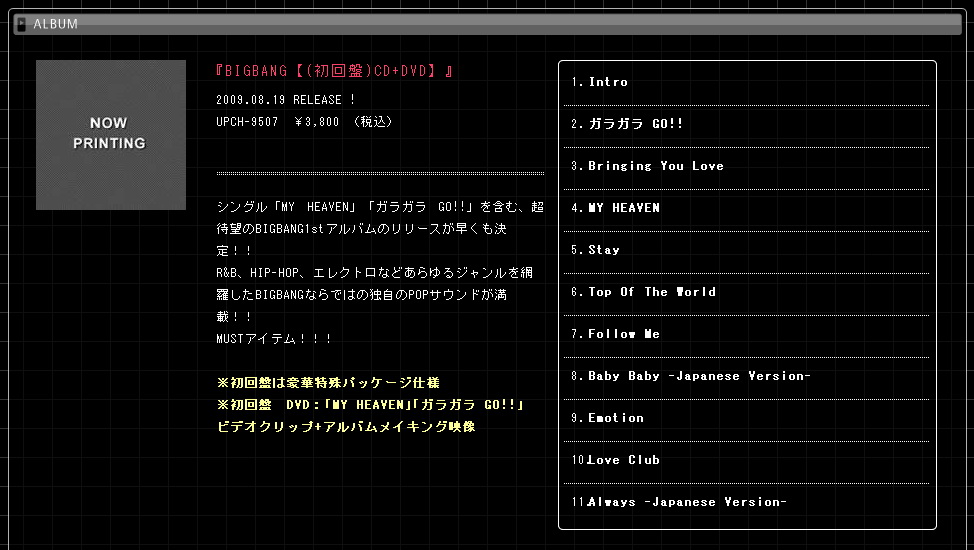Select track 1 Intro
The height and width of the screenshot is (550, 974).
tap(599, 82)
